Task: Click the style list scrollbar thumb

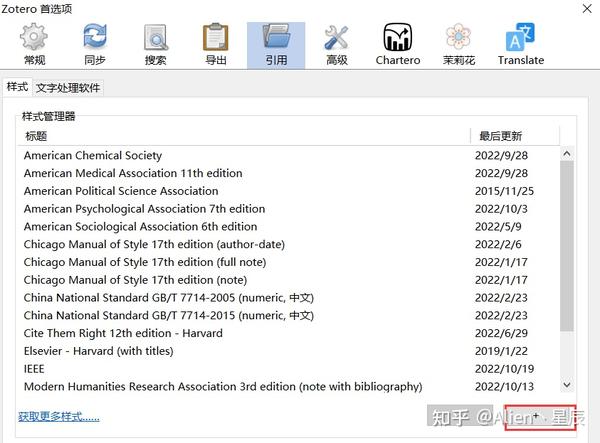Action: (567, 246)
